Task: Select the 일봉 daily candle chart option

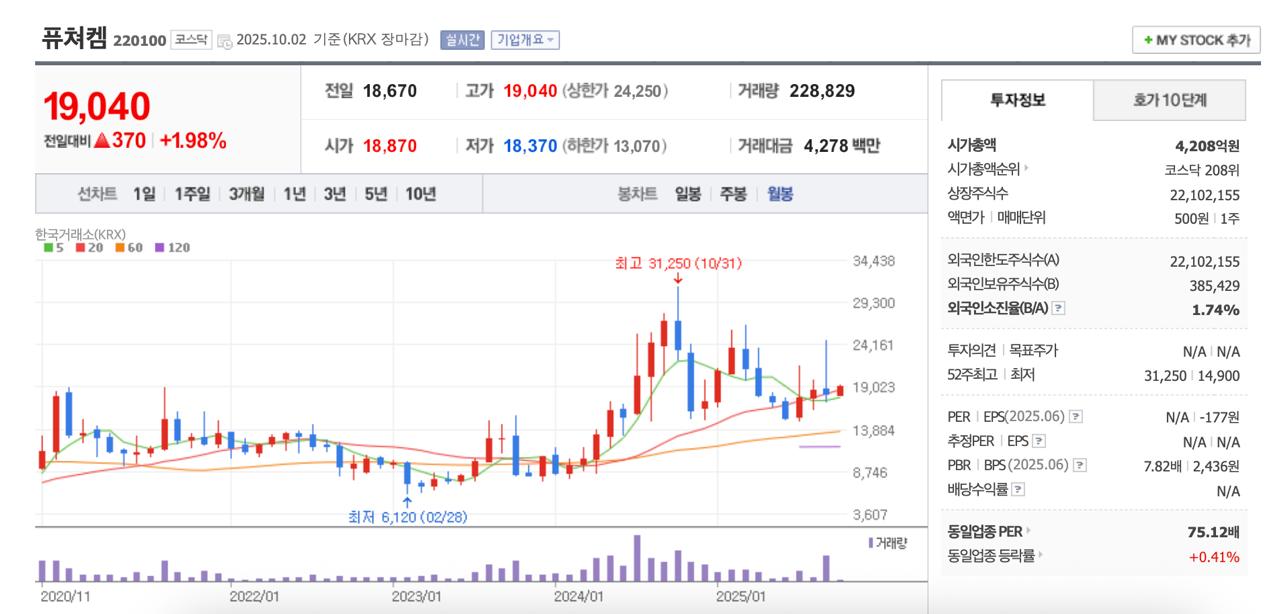Action: [x=688, y=194]
